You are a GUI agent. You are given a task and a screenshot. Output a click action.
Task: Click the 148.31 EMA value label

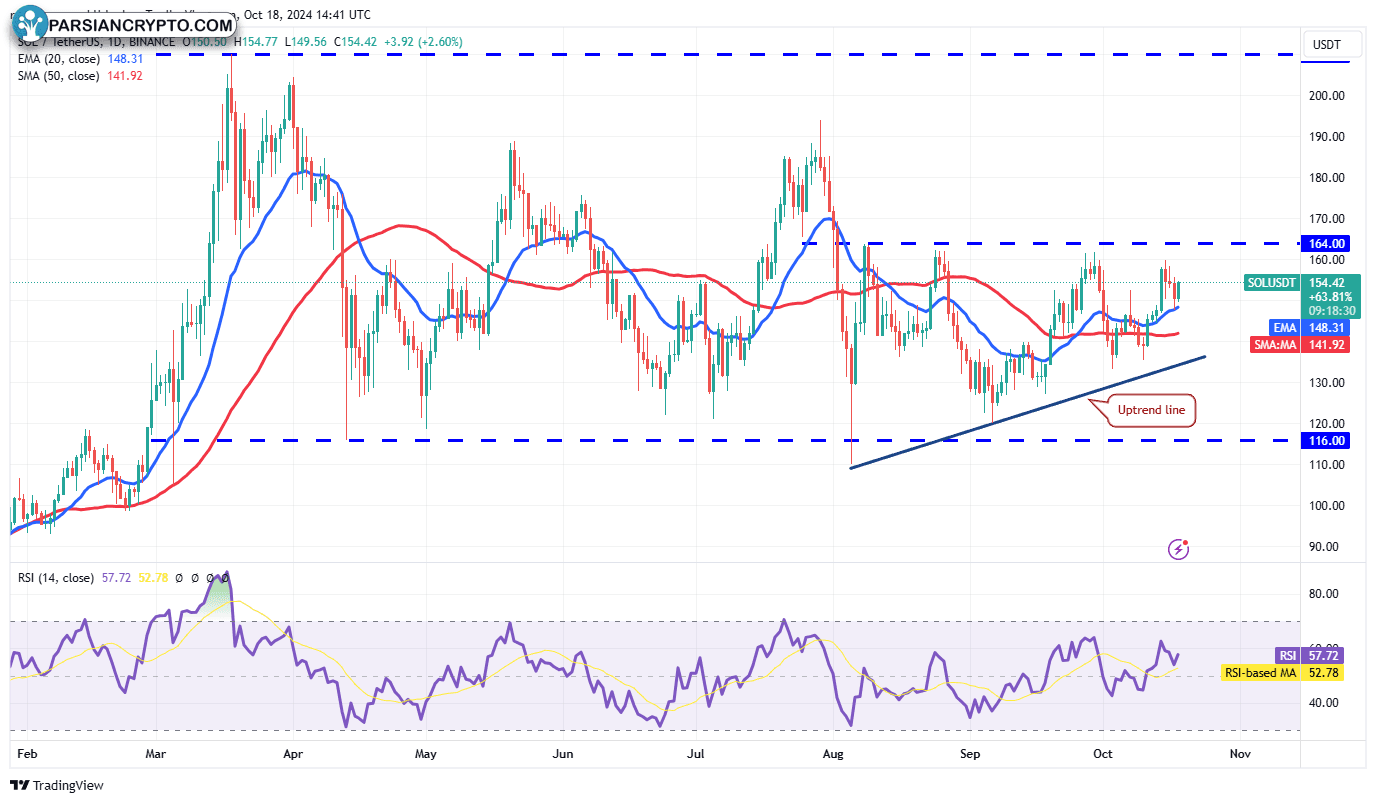pos(1326,327)
